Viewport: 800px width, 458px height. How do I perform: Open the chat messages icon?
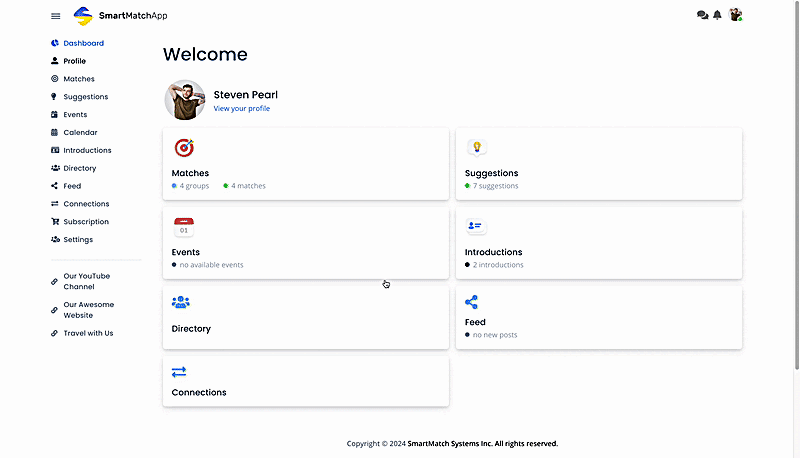point(703,15)
